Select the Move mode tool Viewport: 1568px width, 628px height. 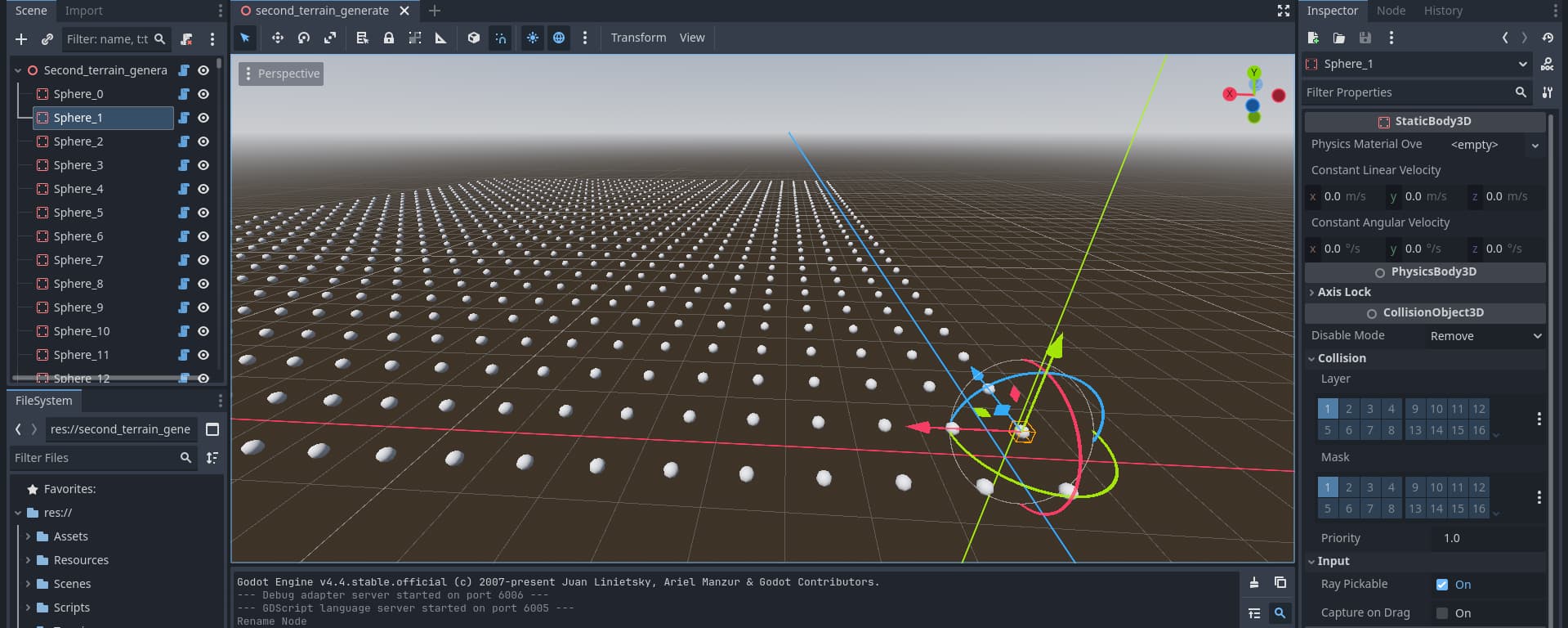click(278, 38)
